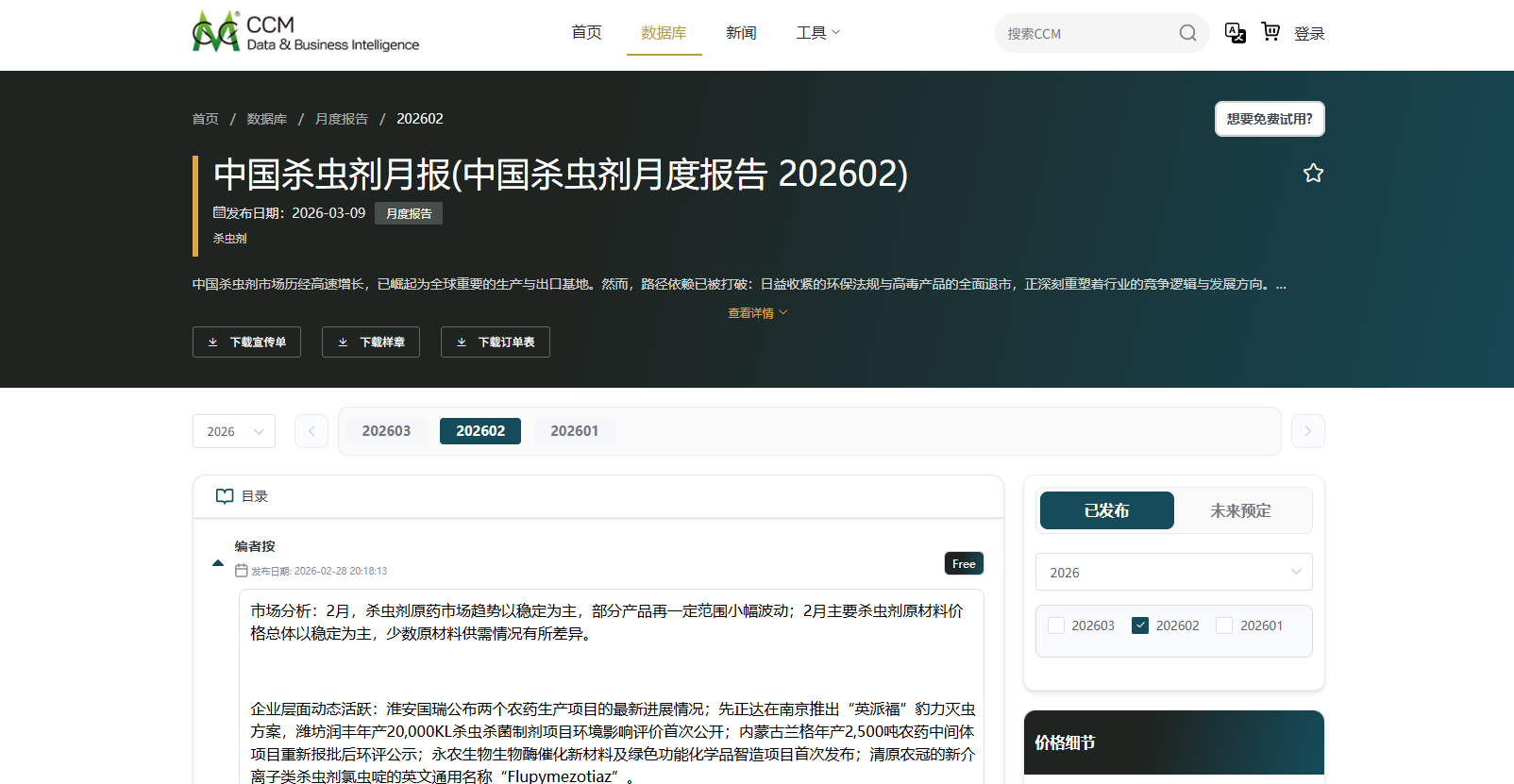
Task: Click 下载宣传单 button
Action: (246, 342)
